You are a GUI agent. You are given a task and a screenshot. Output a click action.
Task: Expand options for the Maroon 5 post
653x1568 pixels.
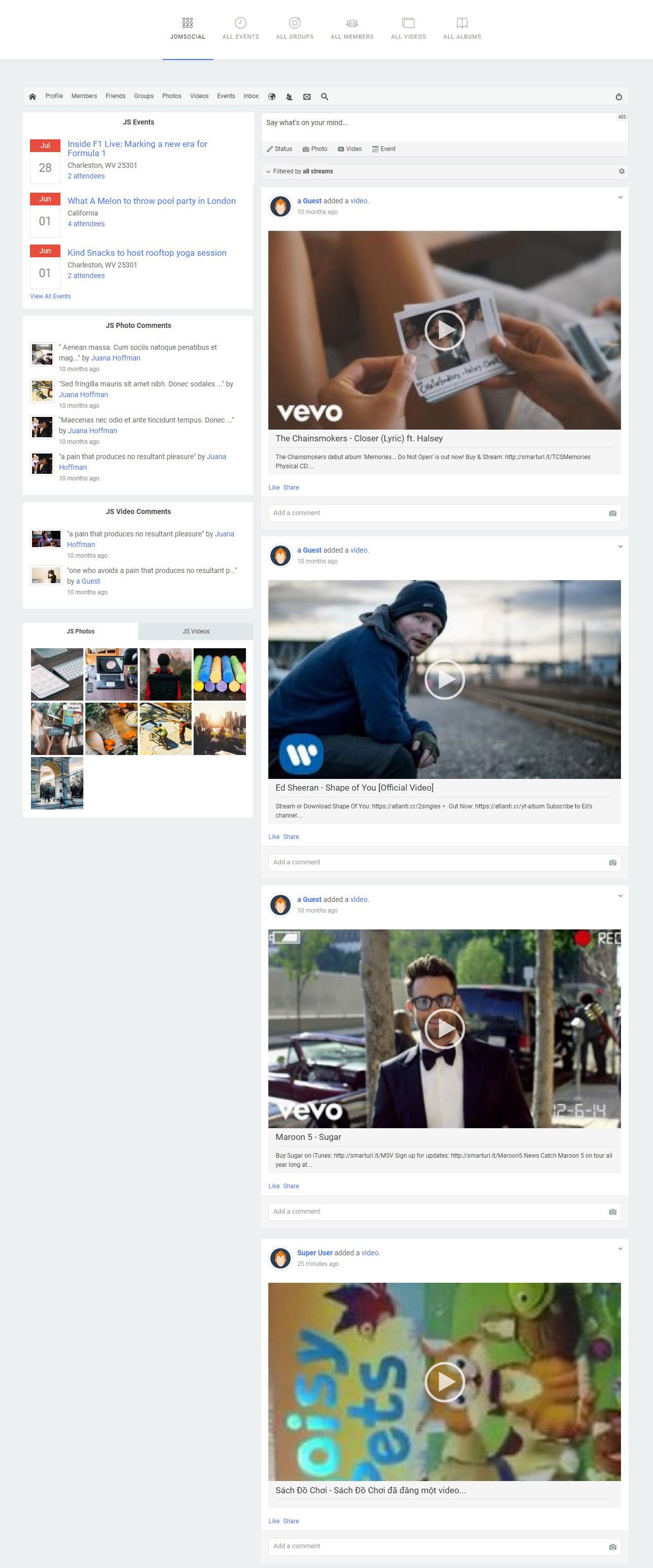619,896
